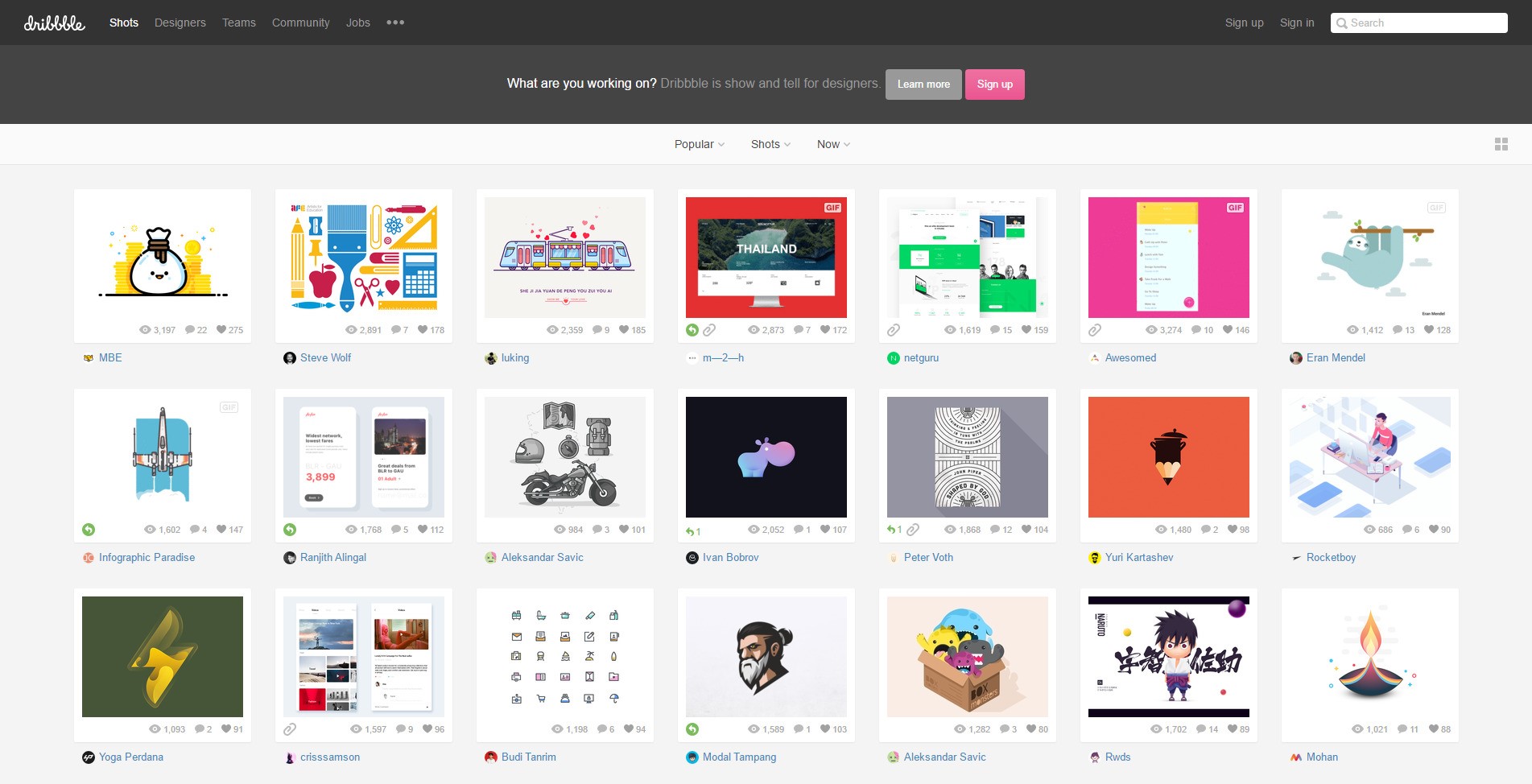
Task: Click the comment bubble on Mohan's shot
Action: pos(1402,728)
